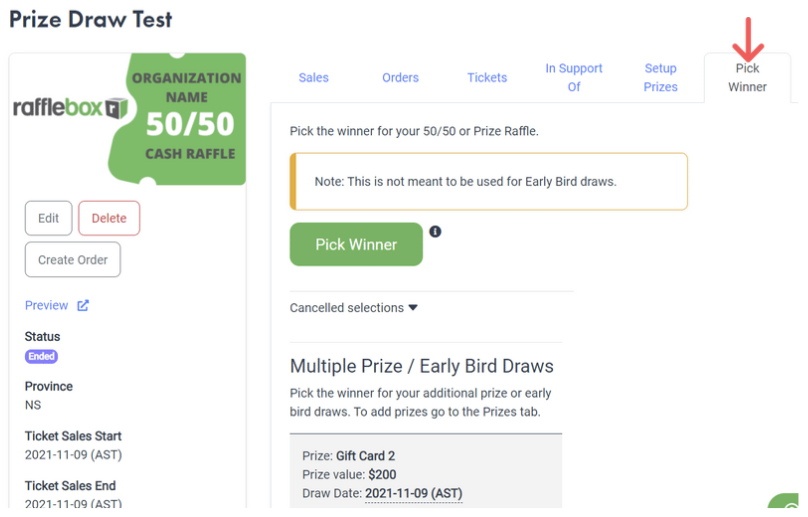Viewport: 808px width, 517px height.
Task: Click the rafflebox logo
Action: (70, 108)
